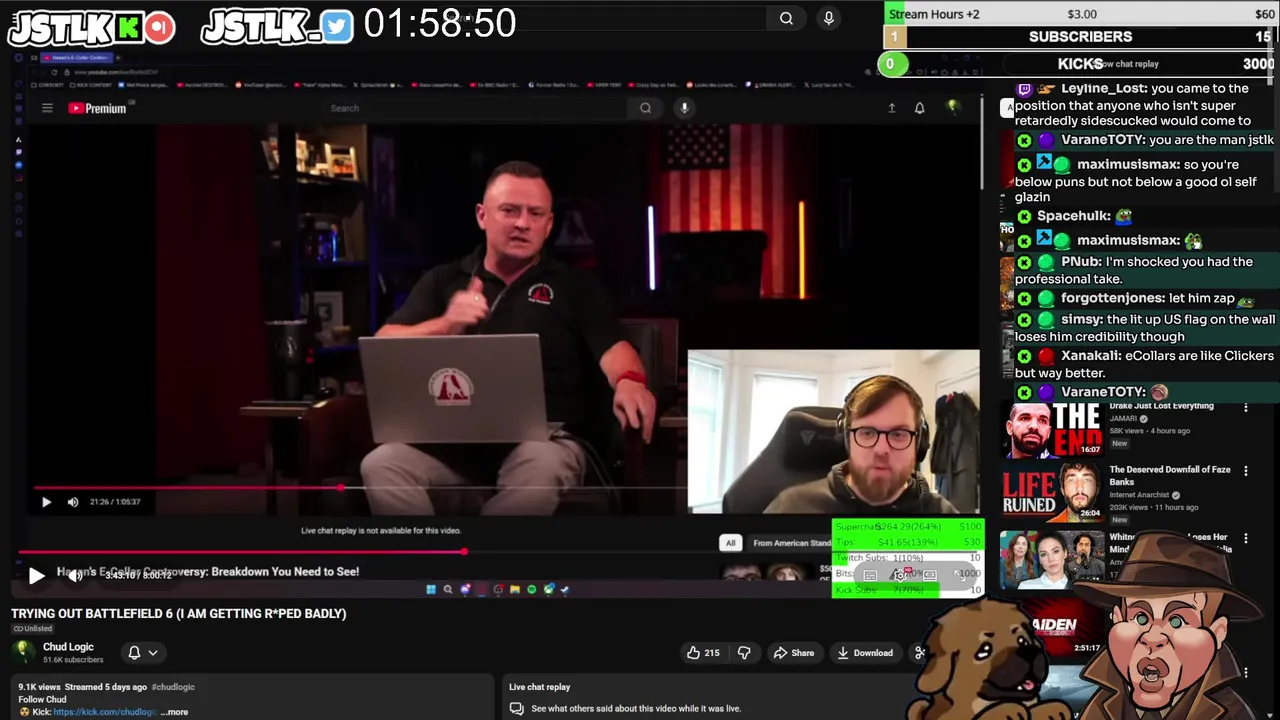The width and height of the screenshot is (1280, 720).
Task: Play the inner E-Collar video with its play button
Action: pos(46,502)
